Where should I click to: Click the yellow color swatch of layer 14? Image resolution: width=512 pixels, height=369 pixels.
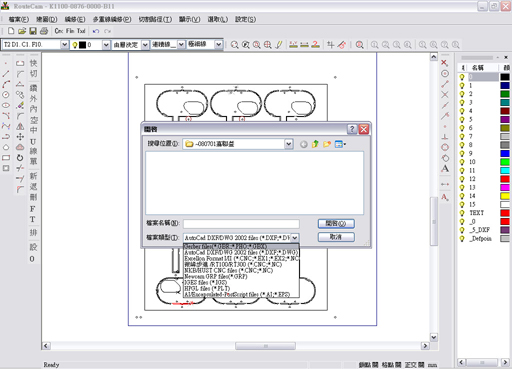point(505,196)
